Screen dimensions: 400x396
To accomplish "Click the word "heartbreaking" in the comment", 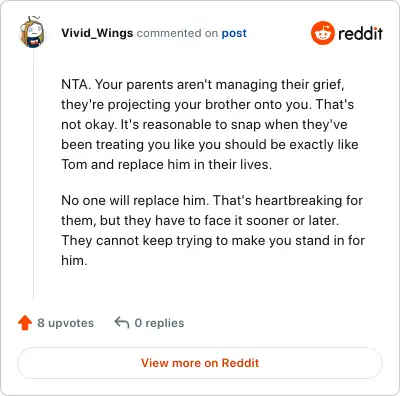I will pyautogui.click(x=298, y=200).
